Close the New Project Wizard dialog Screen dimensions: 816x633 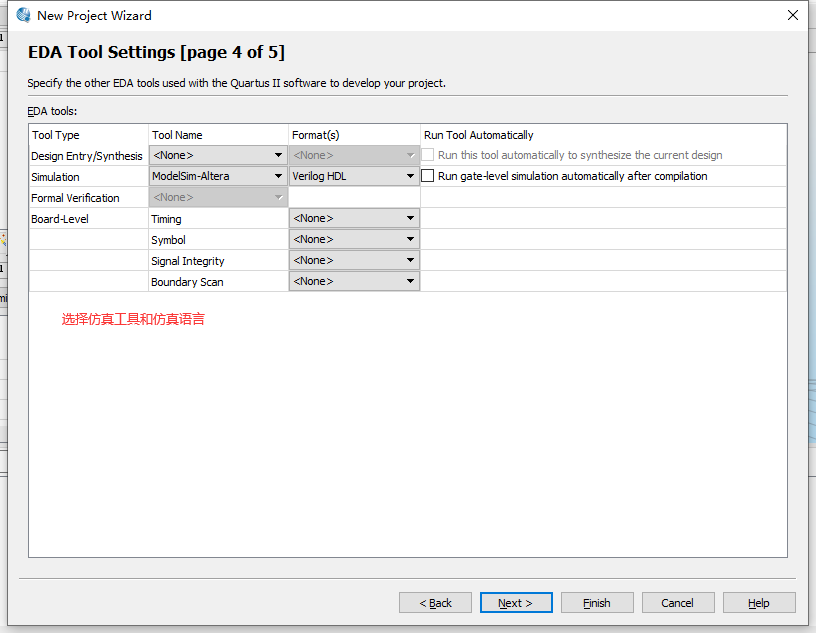click(x=793, y=15)
